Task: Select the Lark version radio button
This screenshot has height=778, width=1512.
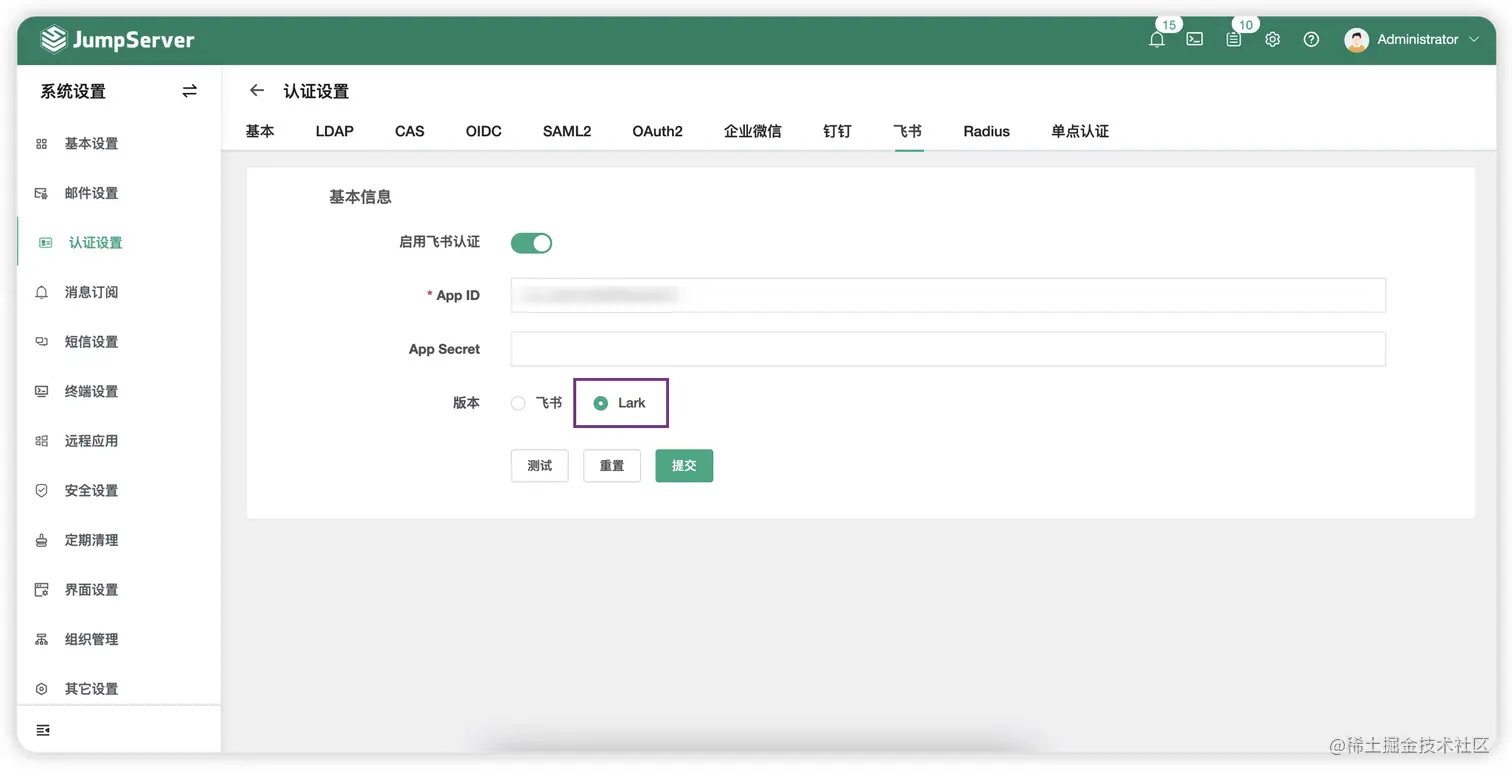Action: click(x=600, y=403)
